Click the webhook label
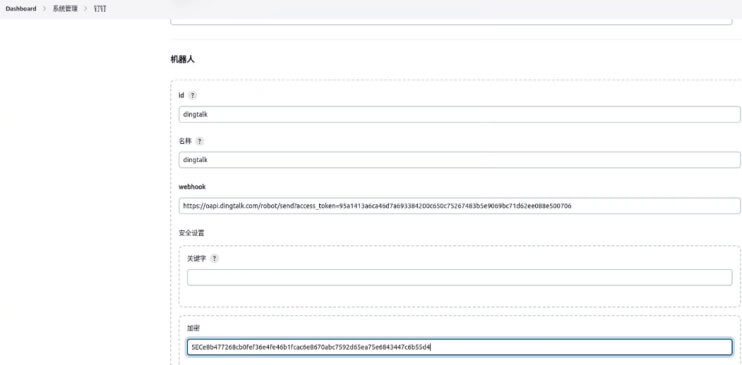Viewport: 742px width, 365px height. pyautogui.click(x=192, y=187)
